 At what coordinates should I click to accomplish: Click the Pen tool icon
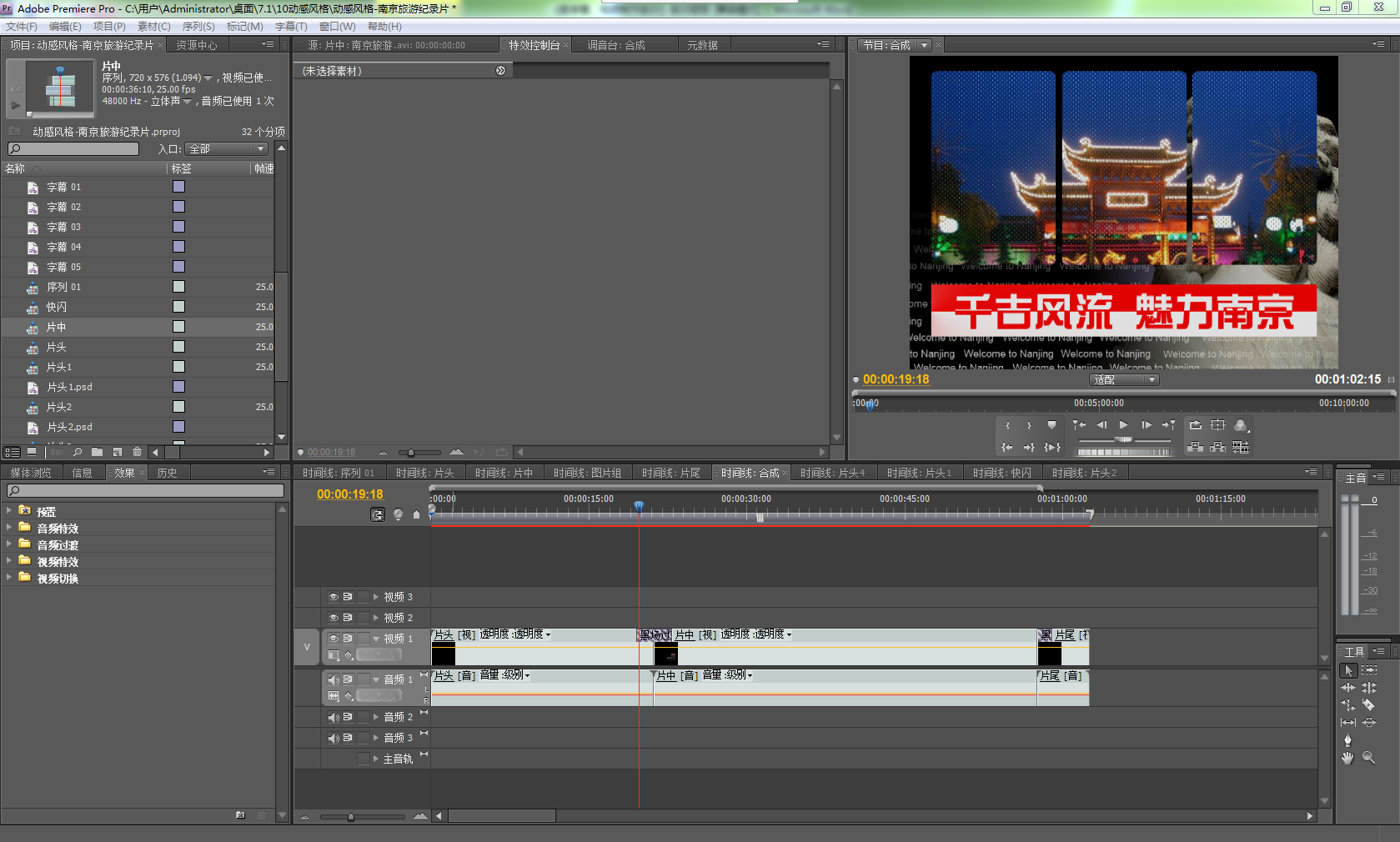[x=1347, y=739]
